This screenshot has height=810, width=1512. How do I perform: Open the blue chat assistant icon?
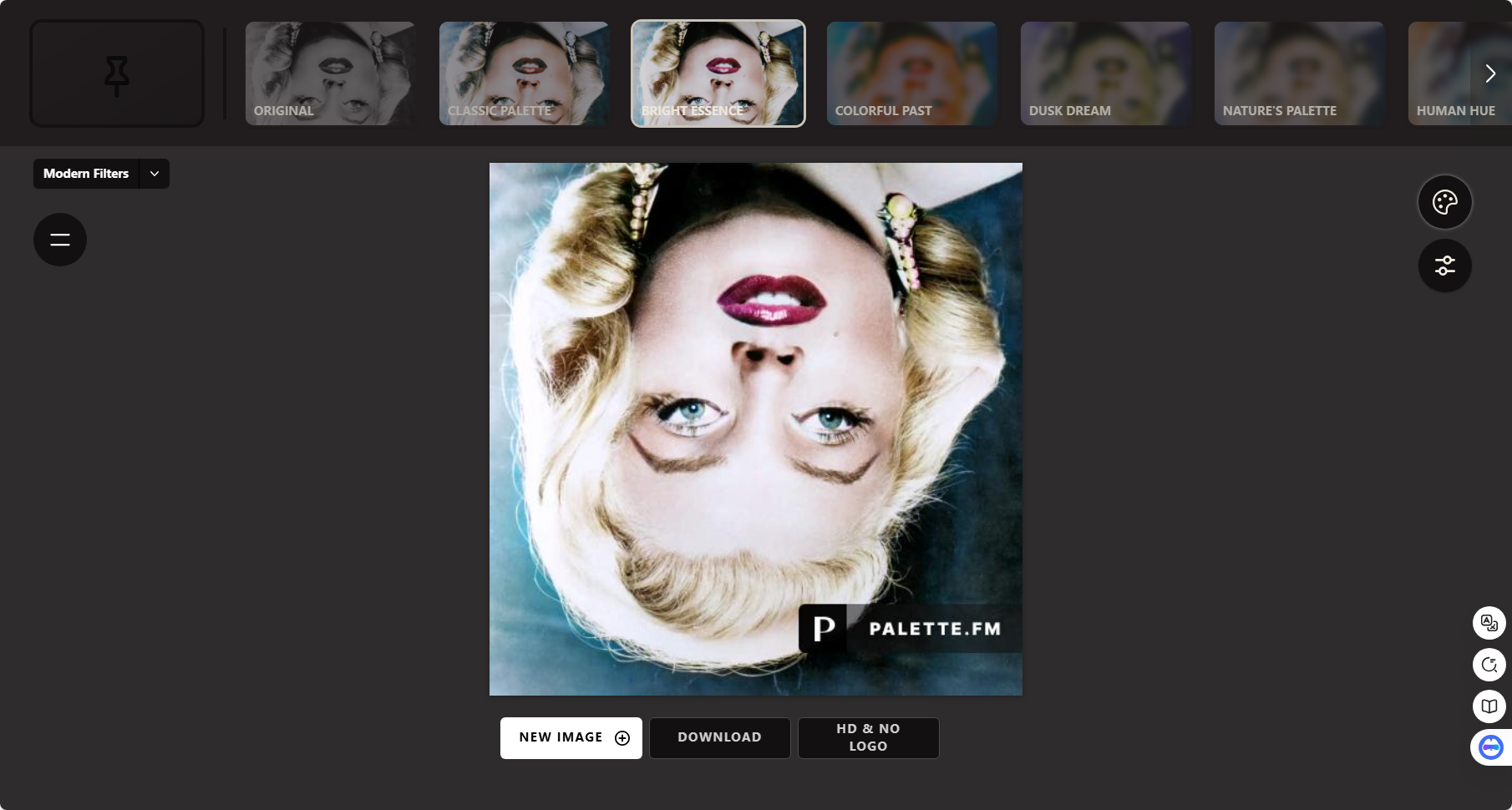point(1490,747)
